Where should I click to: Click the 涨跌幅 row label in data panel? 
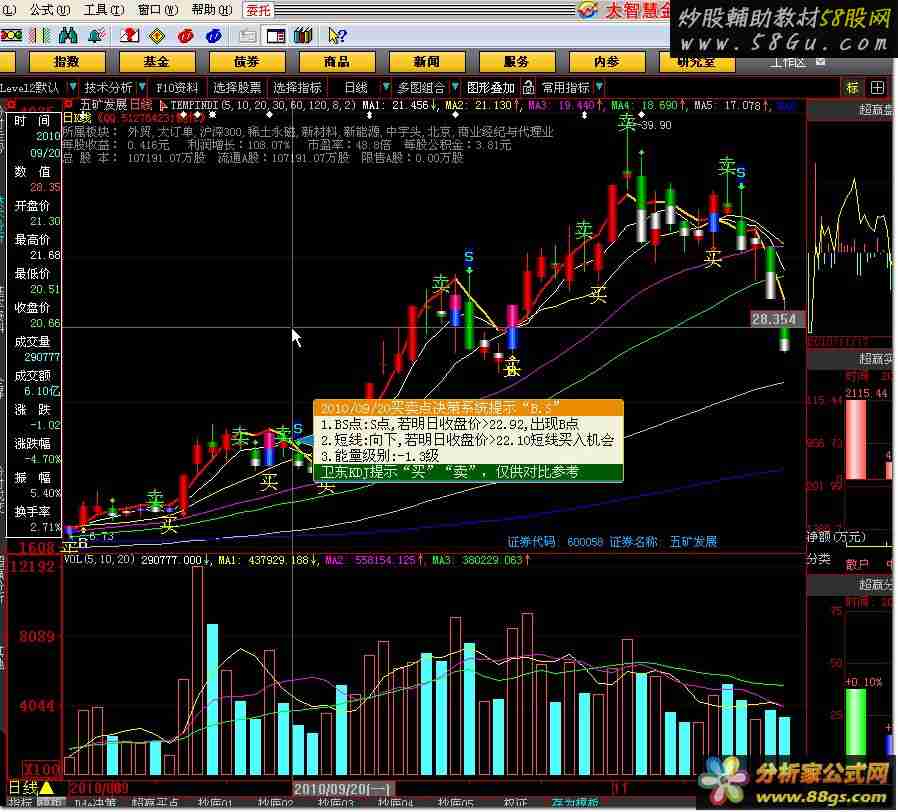(32, 444)
